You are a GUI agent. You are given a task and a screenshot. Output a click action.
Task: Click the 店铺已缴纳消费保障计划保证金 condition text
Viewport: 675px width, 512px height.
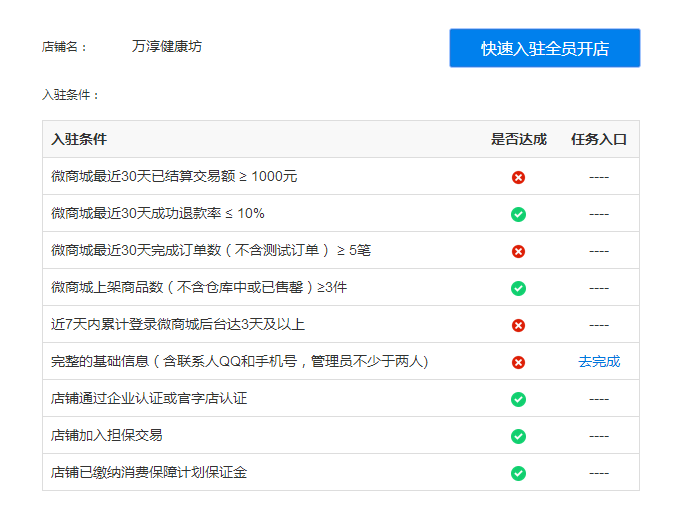tap(149, 472)
